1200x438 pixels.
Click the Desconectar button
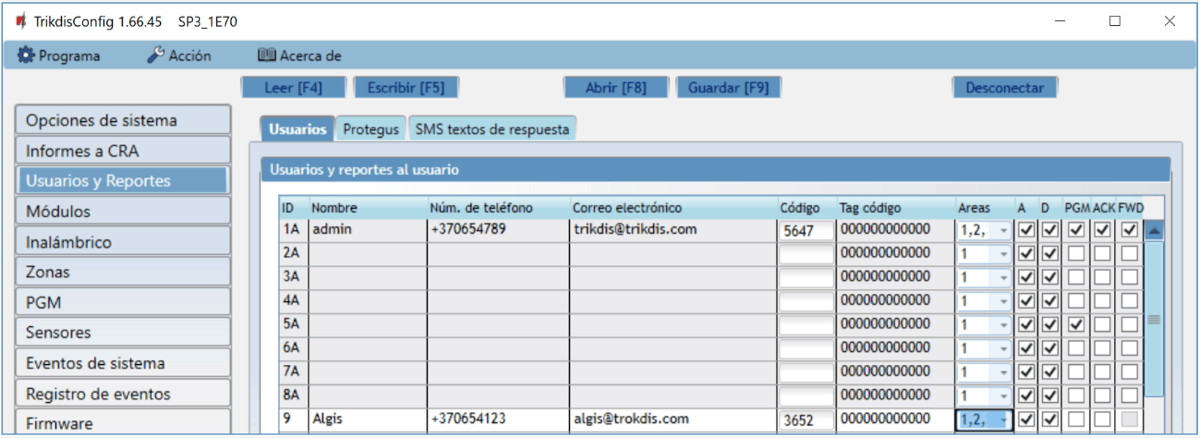[1004, 87]
